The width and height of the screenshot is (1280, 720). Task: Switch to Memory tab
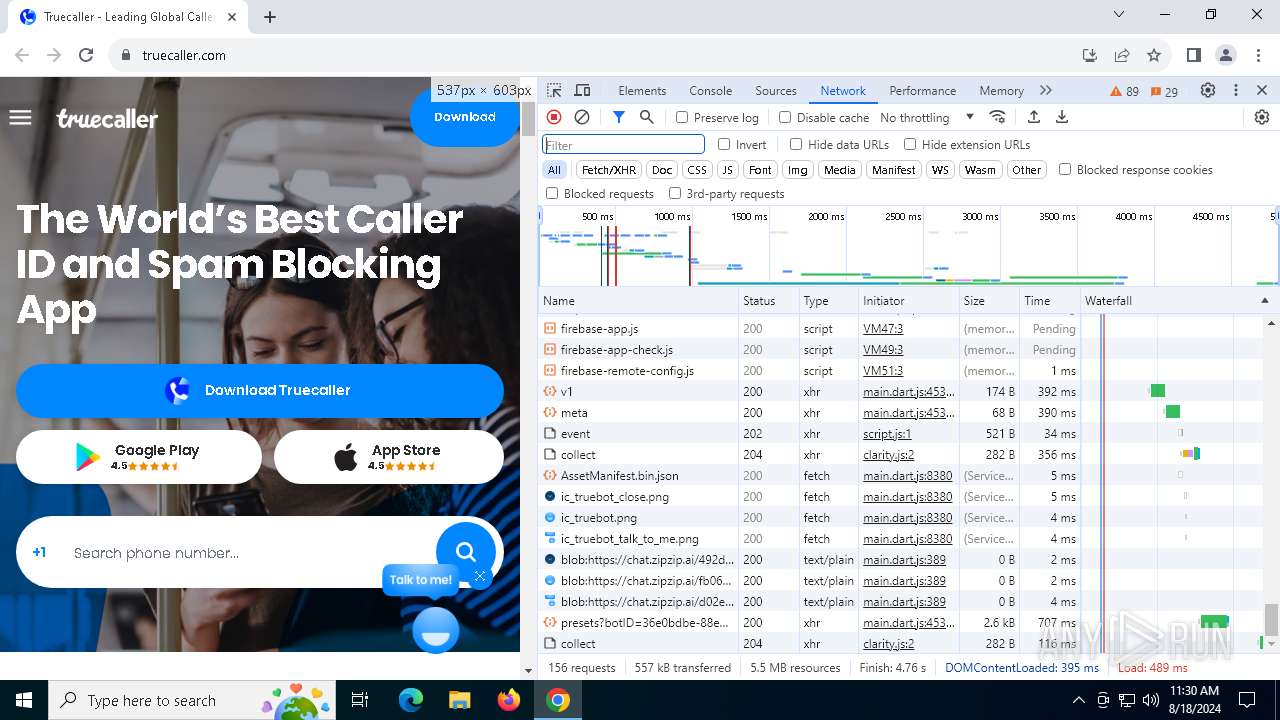pos(1001,90)
